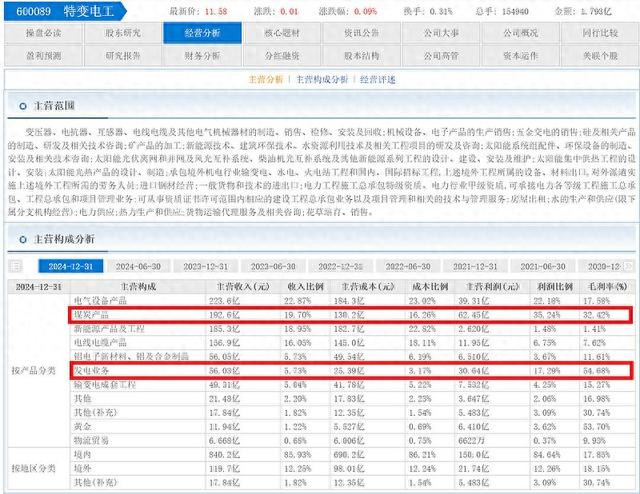This screenshot has width=640, height=494.
Task: Click 煤炭产品 profit value 62.45亿
Action: (x=473, y=315)
